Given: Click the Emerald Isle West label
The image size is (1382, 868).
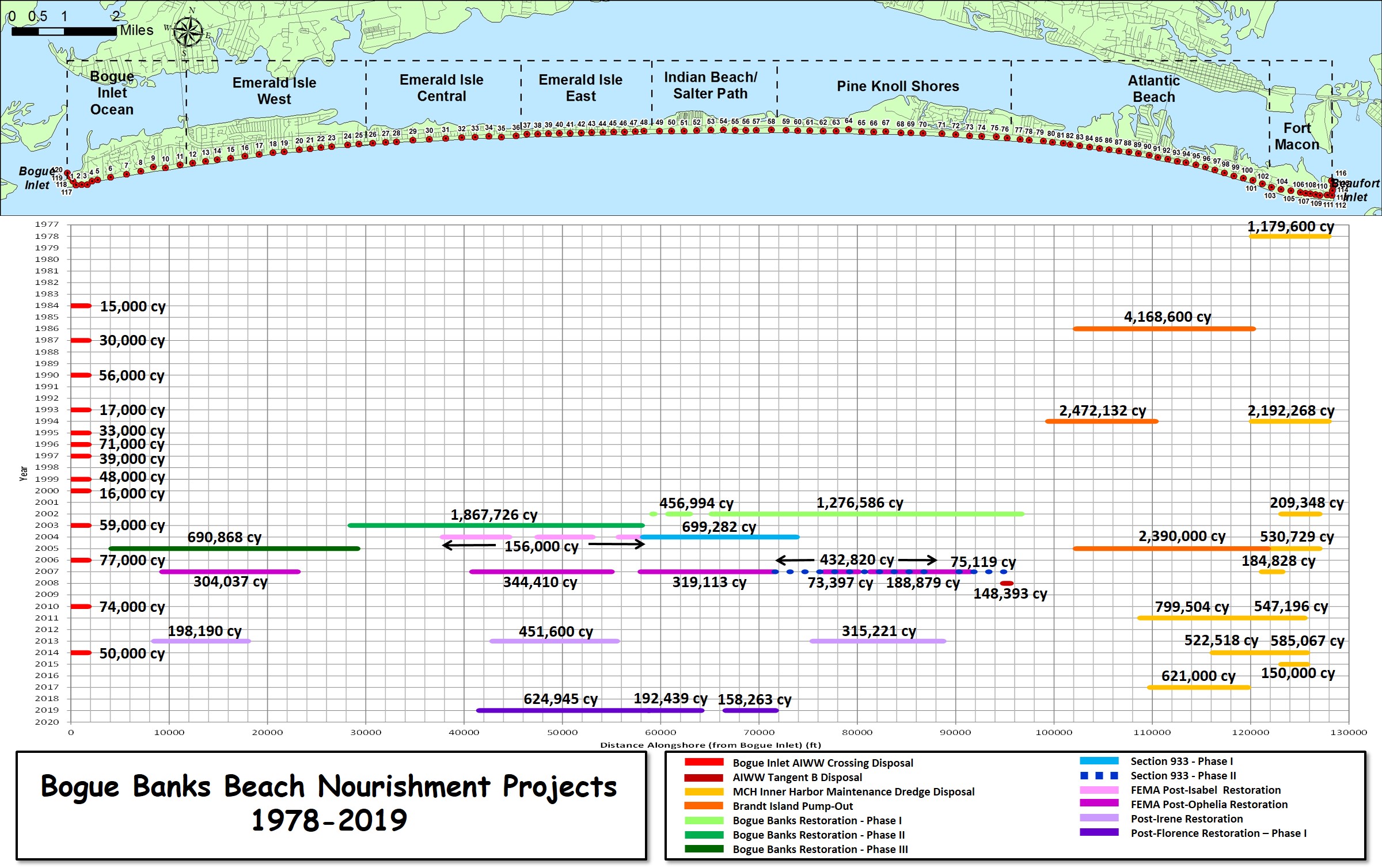Looking at the screenshot, I should point(274,91).
